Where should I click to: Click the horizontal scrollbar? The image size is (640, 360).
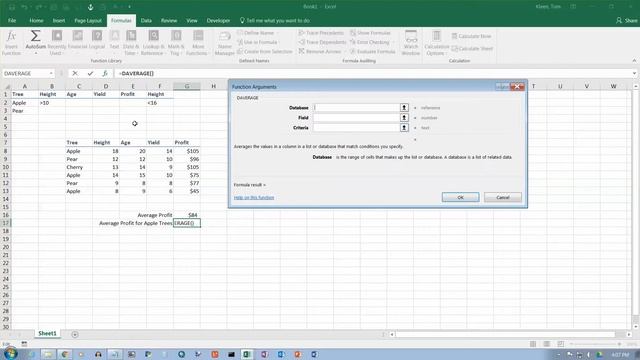(505, 334)
